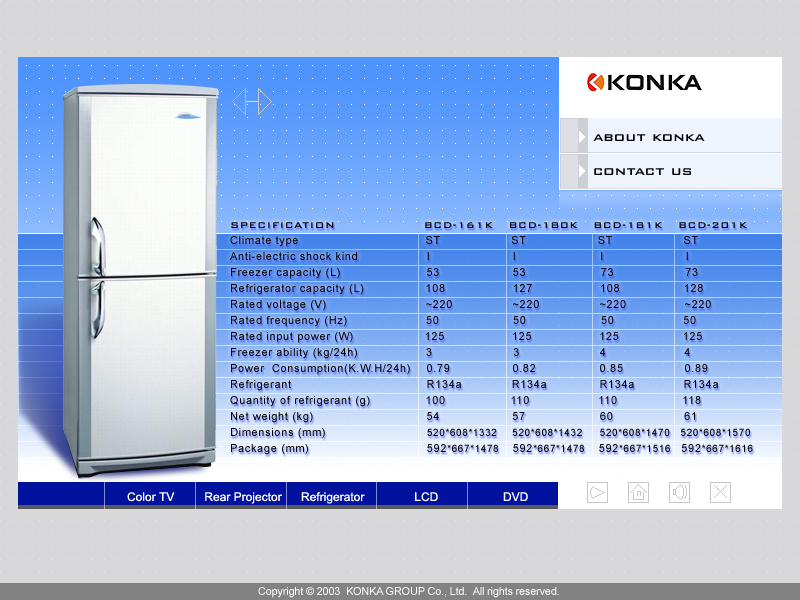Select the BCD-181K column header
The width and height of the screenshot is (800, 600).
point(628,225)
